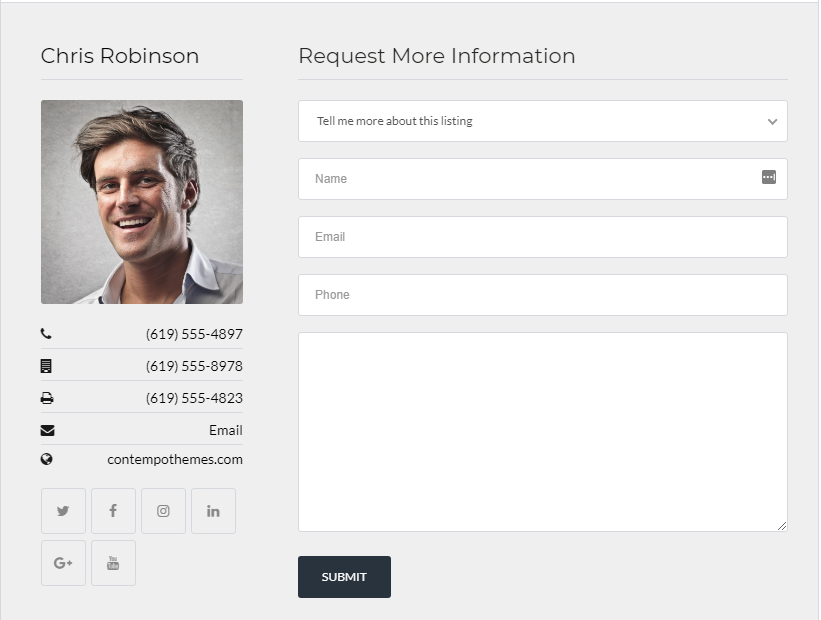This screenshot has width=821, height=620.
Task: Click the phone number (619) 555-4897
Action: pos(194,334)
